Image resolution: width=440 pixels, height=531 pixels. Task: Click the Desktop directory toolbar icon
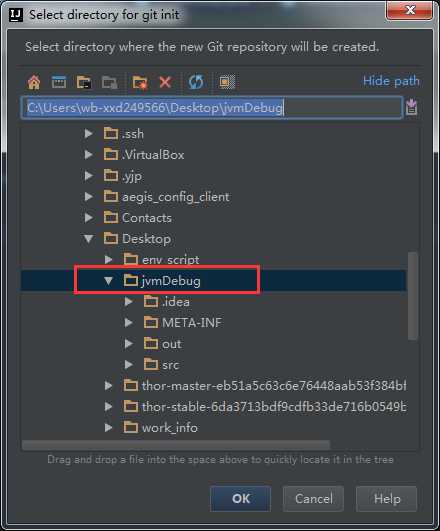pyautogui.click(x=59, y=82)
